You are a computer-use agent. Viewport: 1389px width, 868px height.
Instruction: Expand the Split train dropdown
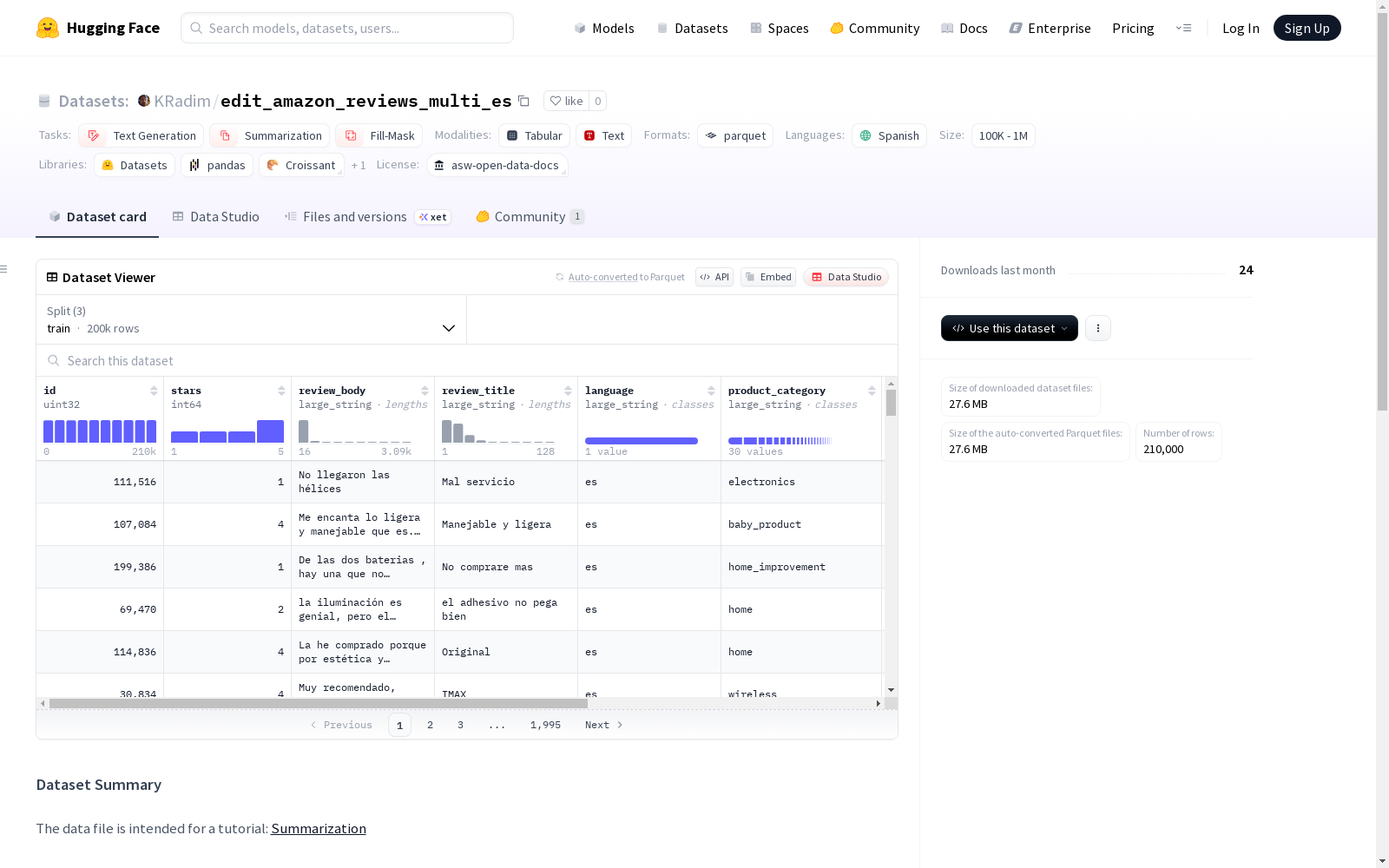(x=252, y=319)
